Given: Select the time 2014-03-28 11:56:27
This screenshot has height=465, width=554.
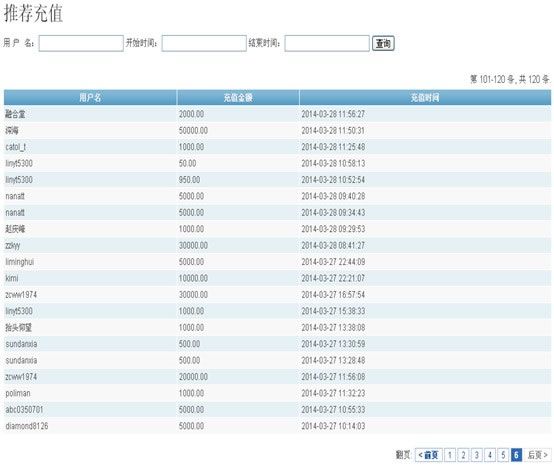Looking at the screenshot, I should (333, 114).
